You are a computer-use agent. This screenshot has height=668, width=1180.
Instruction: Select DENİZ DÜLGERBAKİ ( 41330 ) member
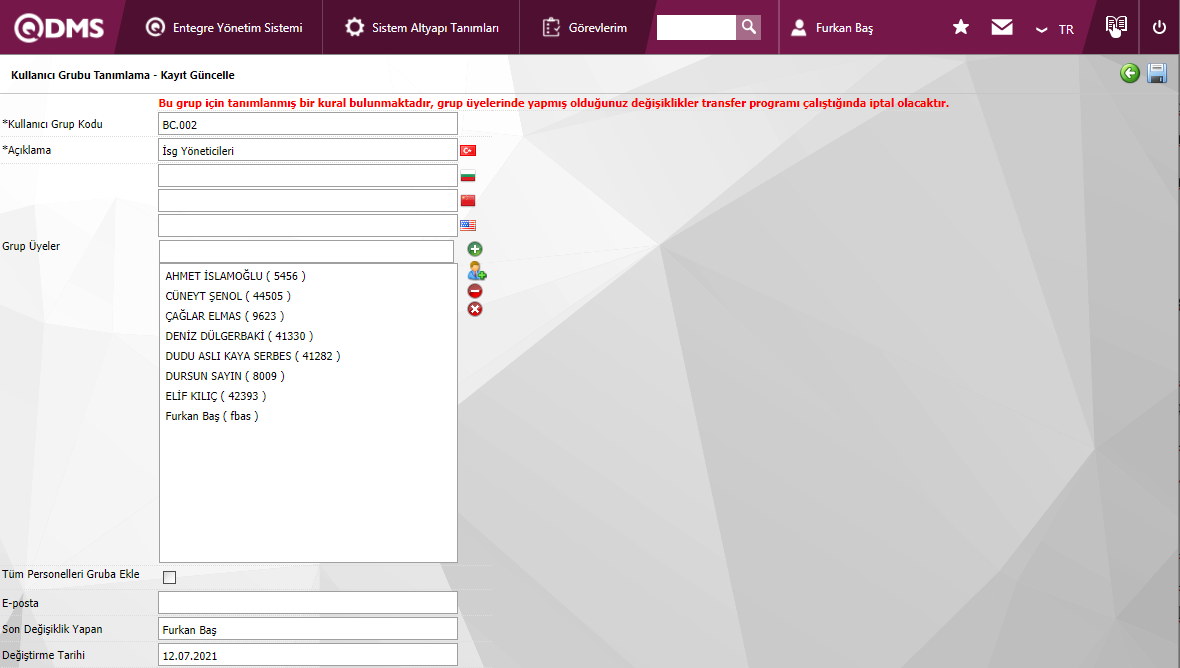pos(239,336)
